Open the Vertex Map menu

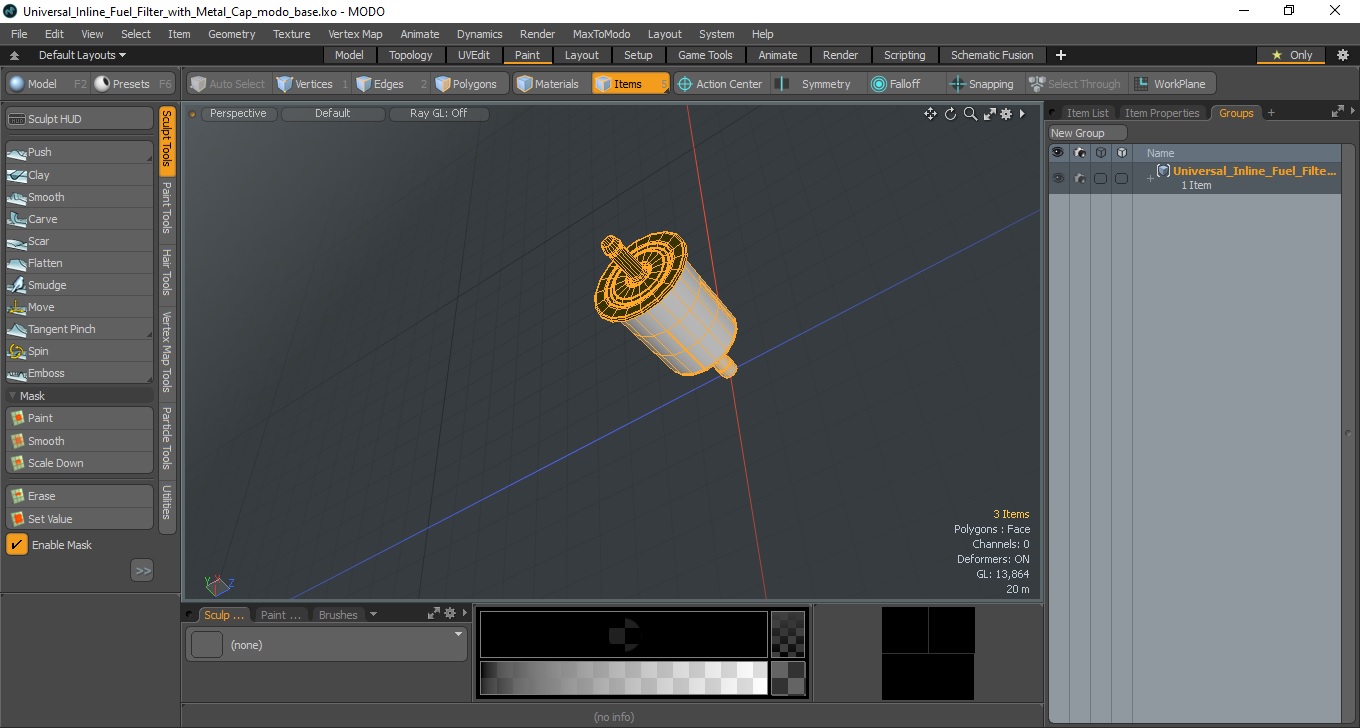click(x=355, y=34)
